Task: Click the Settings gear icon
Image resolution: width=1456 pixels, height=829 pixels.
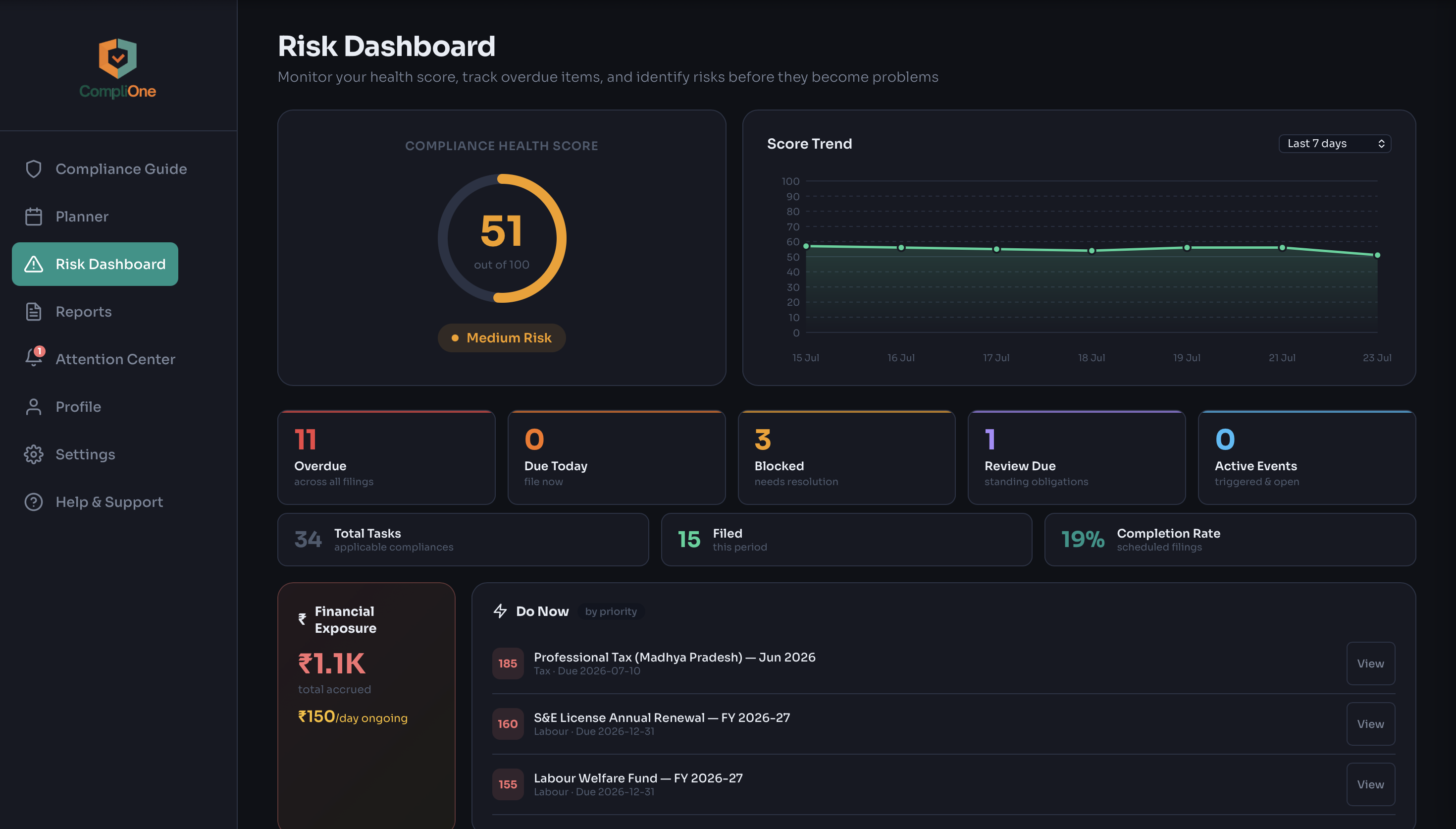Action: pos(34,454)
